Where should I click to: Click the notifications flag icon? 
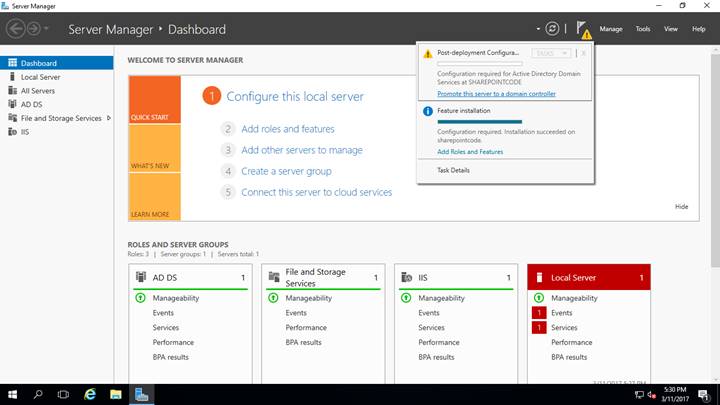click(582, 29)
